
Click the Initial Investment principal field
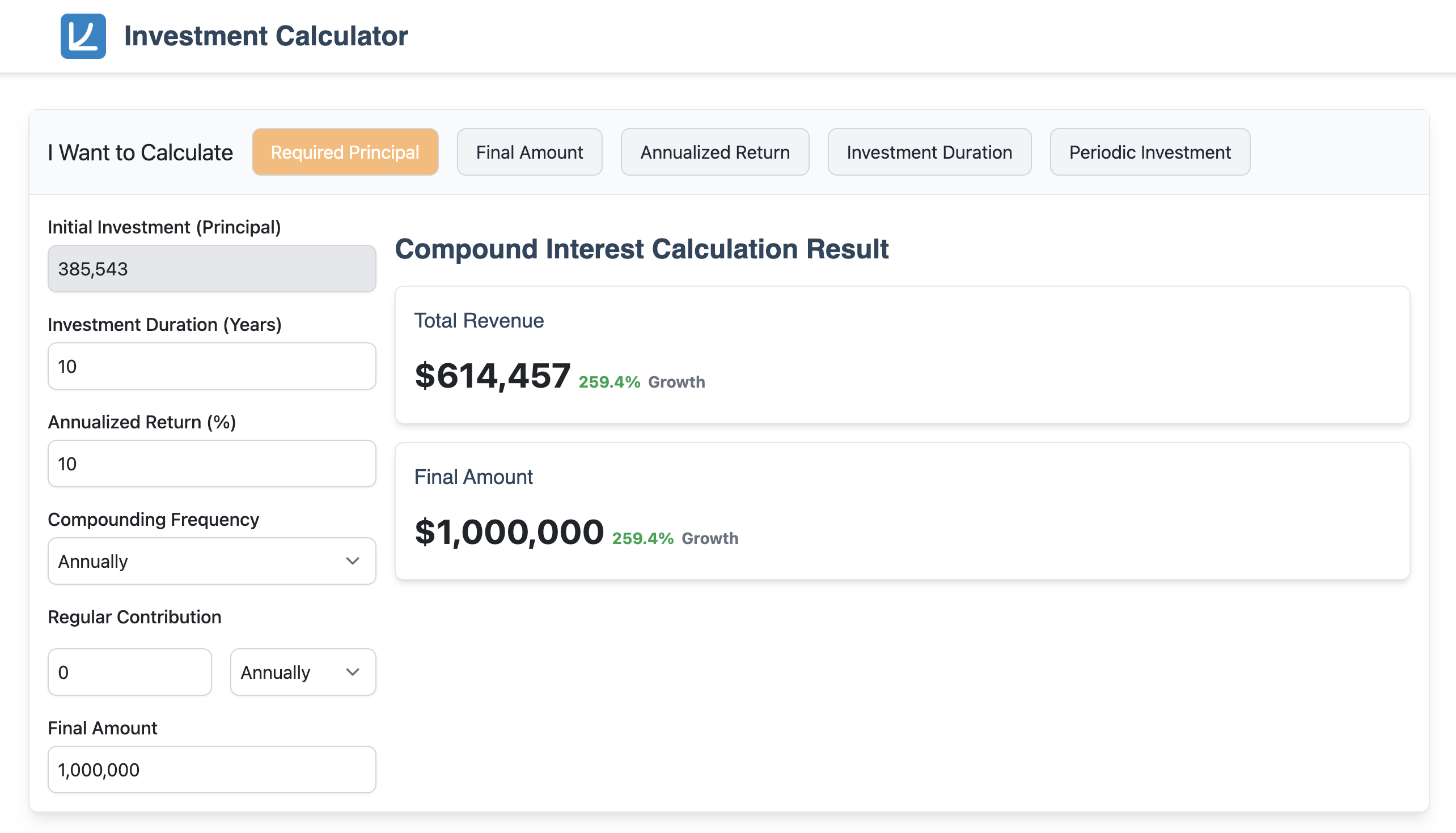(211, 269)
